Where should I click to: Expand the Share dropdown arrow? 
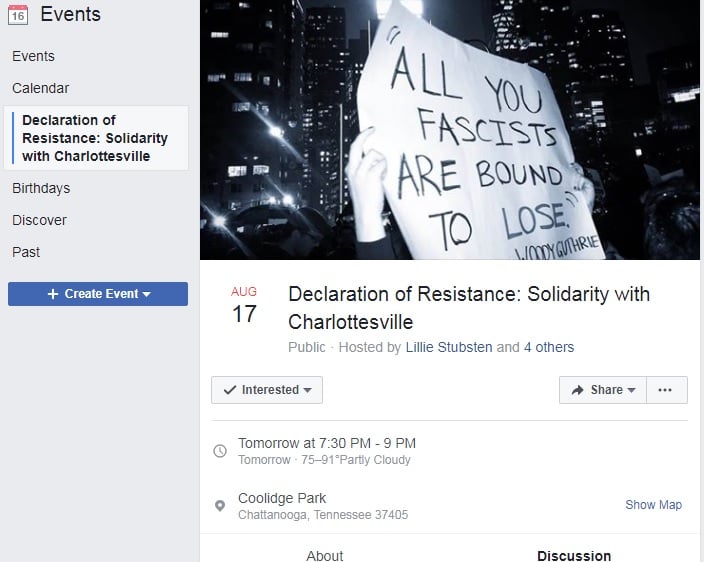631,390
